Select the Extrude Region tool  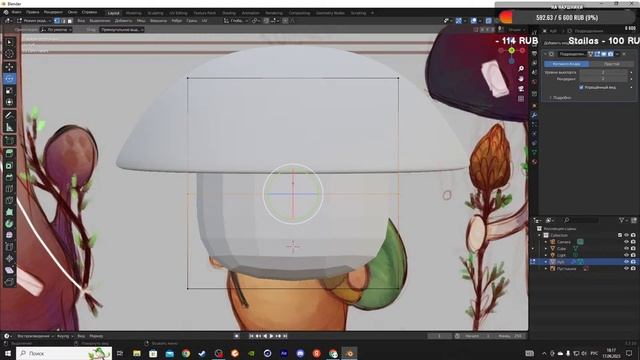(x=9, y=153)
